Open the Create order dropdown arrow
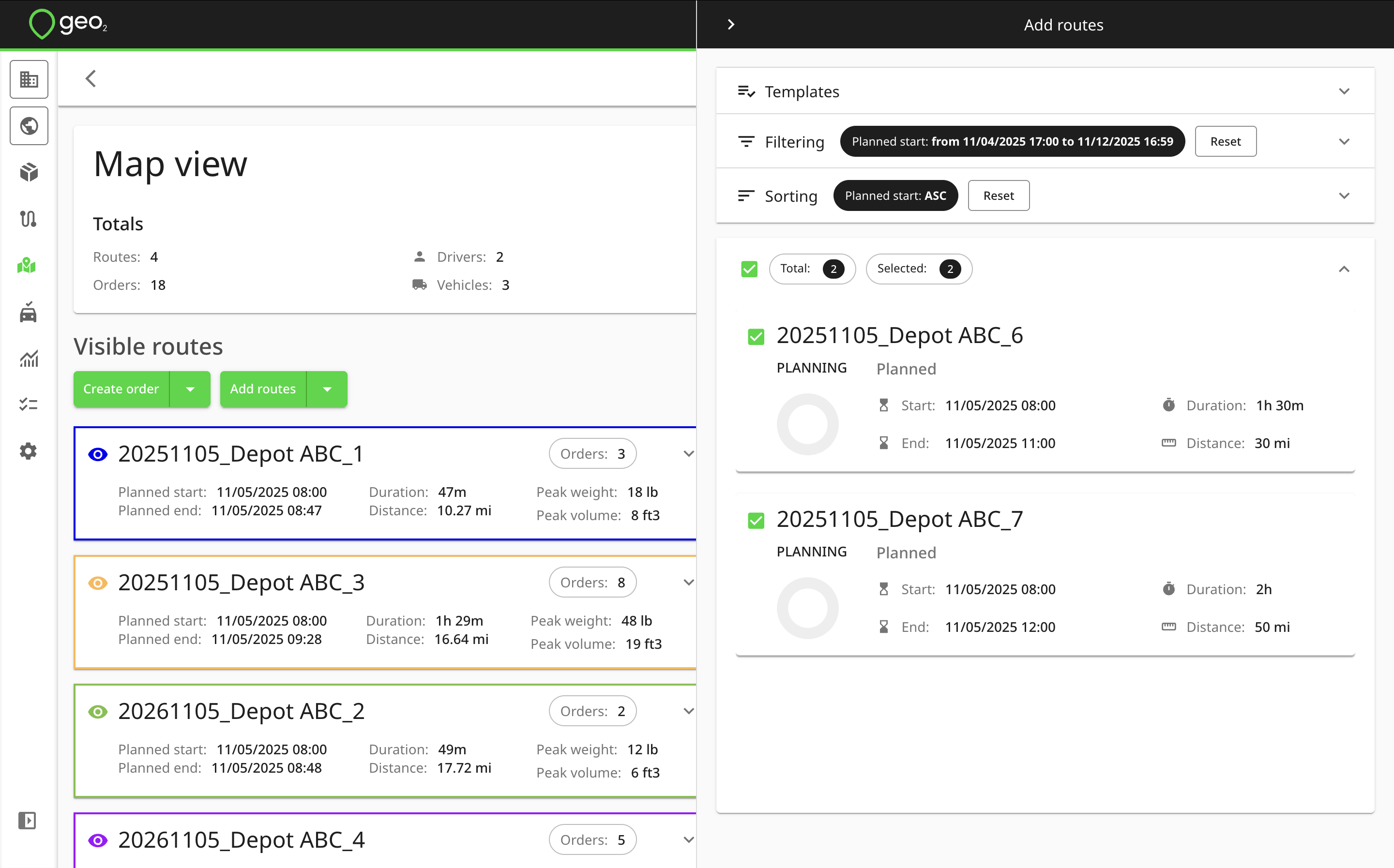This screenshot has width=1394, height=868. (x=190, y=389)
